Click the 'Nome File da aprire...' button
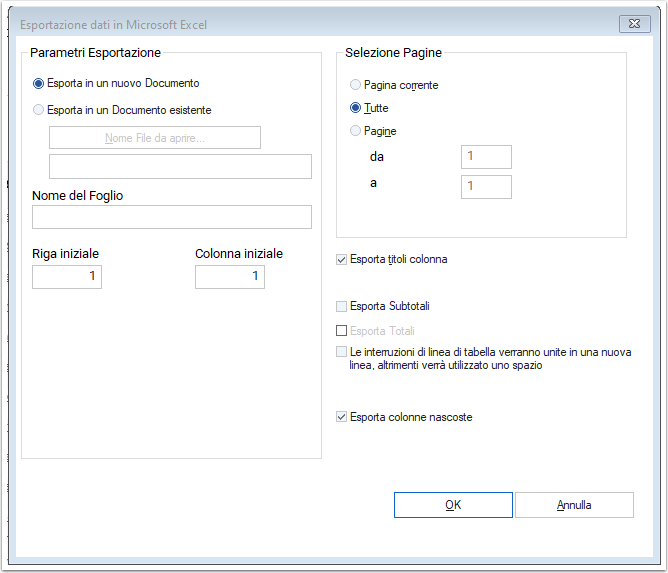 pyautogui.click(x=155, y=138)
